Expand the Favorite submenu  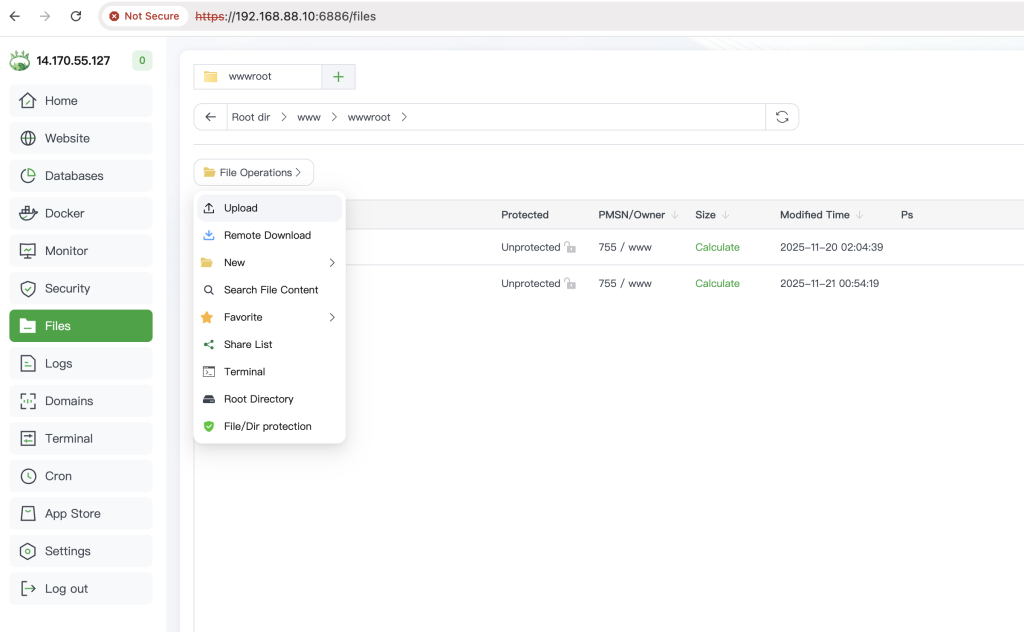[x=269, y=317]
